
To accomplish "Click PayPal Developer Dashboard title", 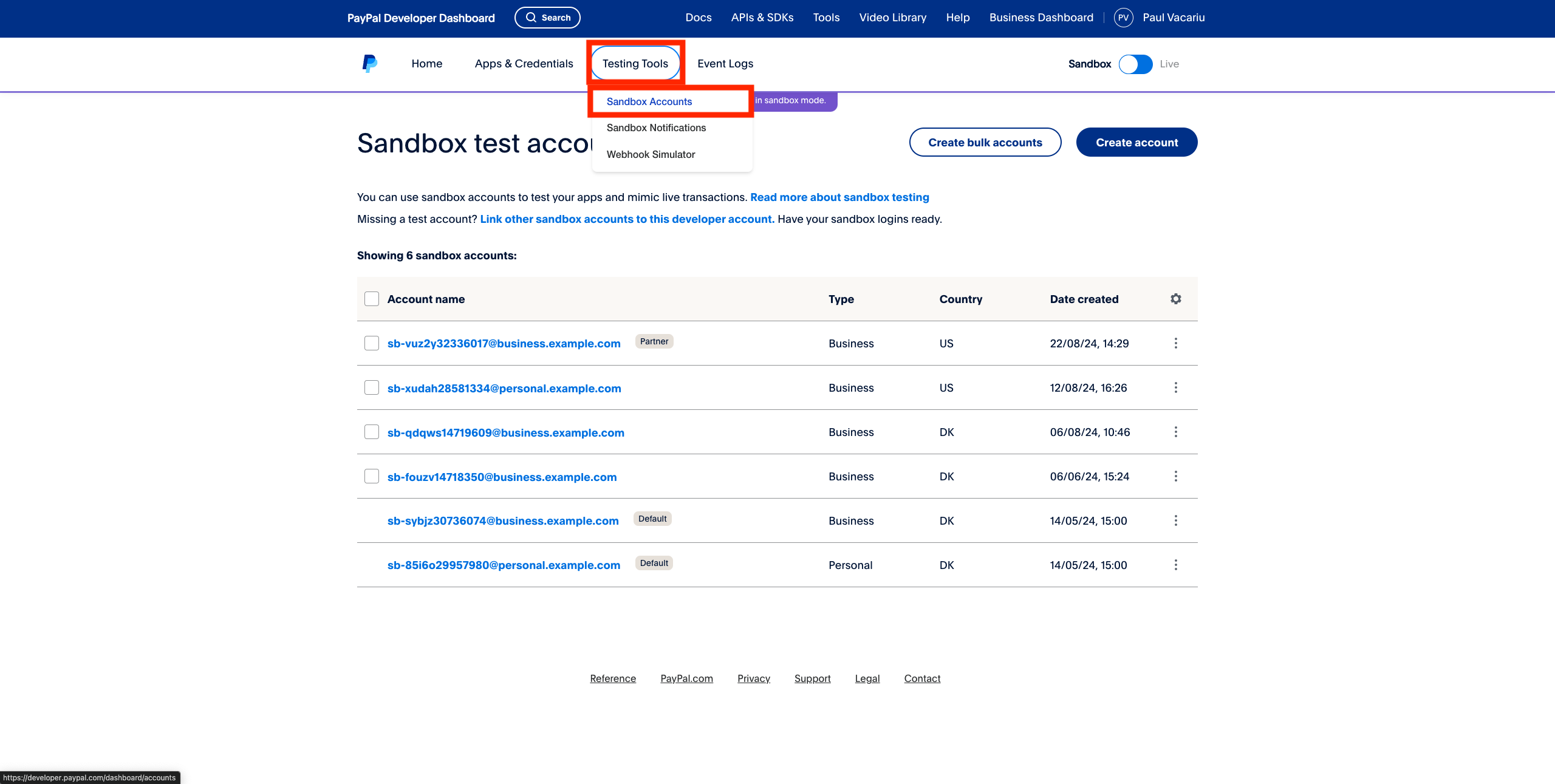I will (421, 18).
